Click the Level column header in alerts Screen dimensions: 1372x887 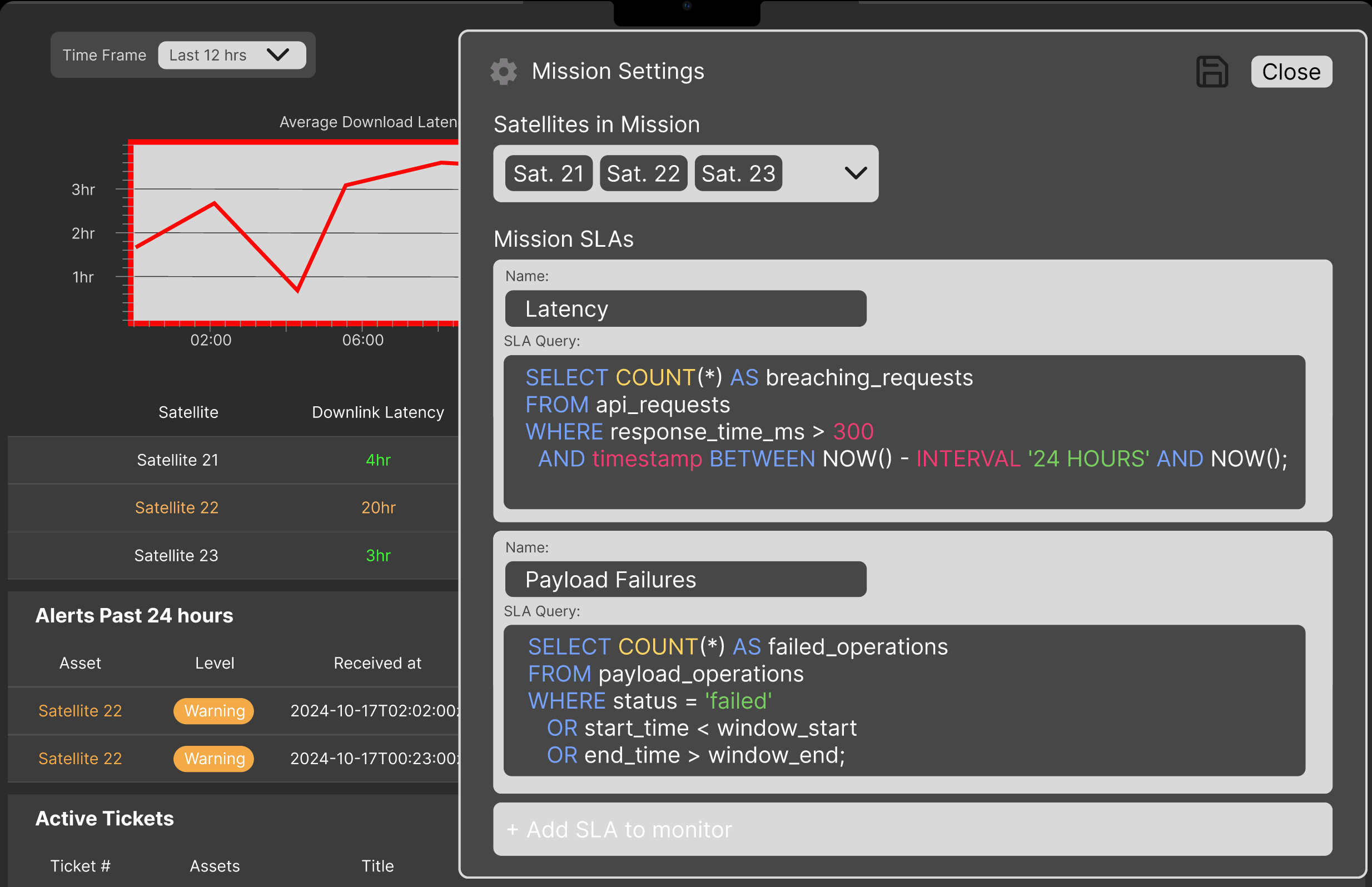pyautogui.click(x=214, y=663)
